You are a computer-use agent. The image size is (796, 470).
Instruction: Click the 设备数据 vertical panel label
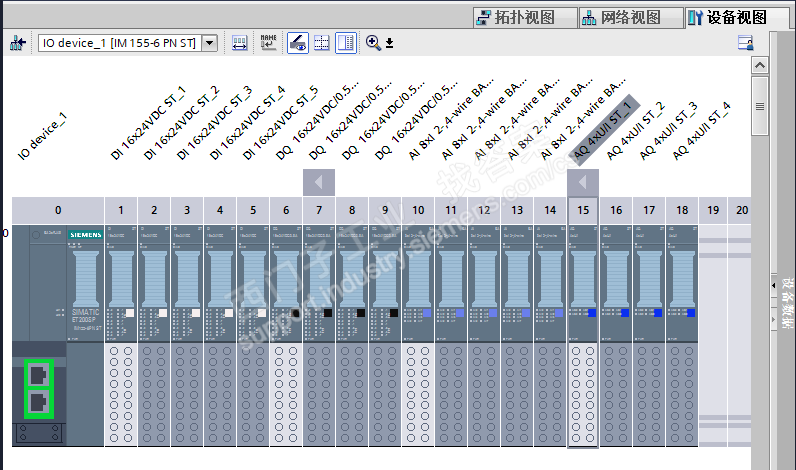pos(787,304)
